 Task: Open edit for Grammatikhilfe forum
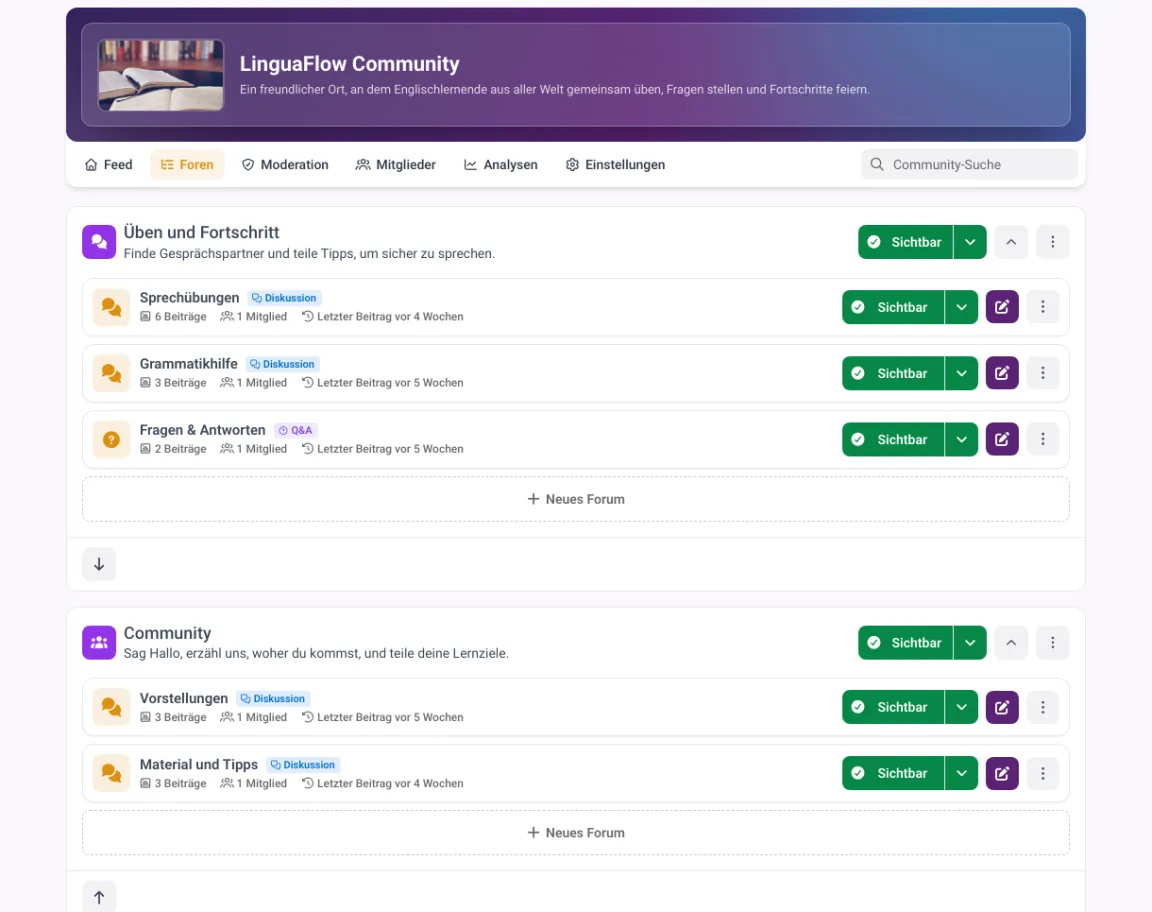1001,373
